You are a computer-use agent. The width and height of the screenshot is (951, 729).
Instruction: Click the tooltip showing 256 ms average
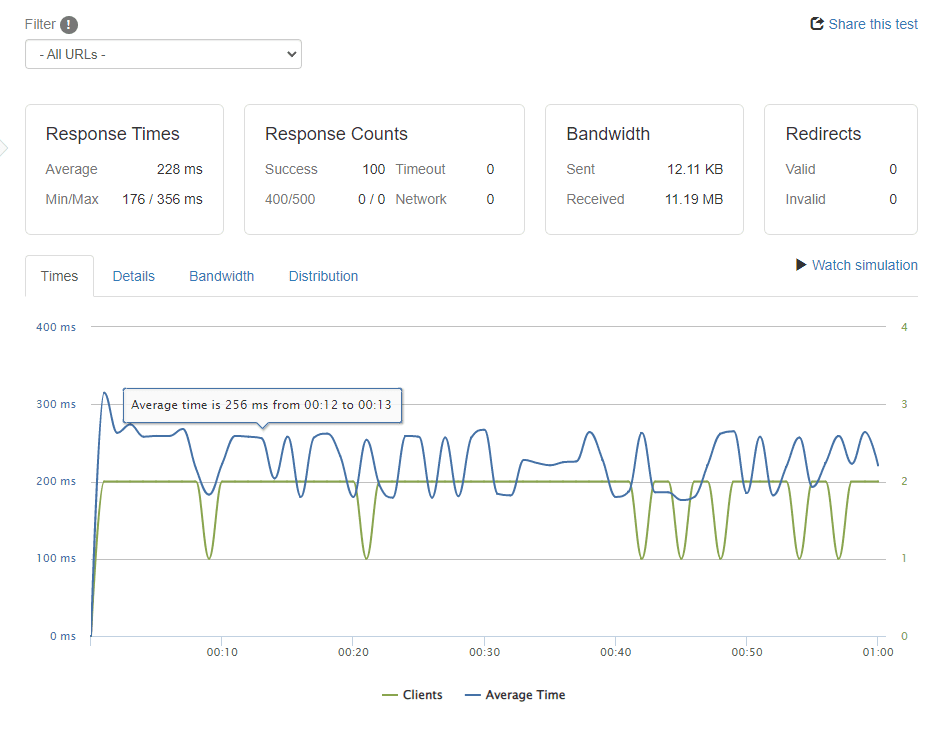click(262, 405)
